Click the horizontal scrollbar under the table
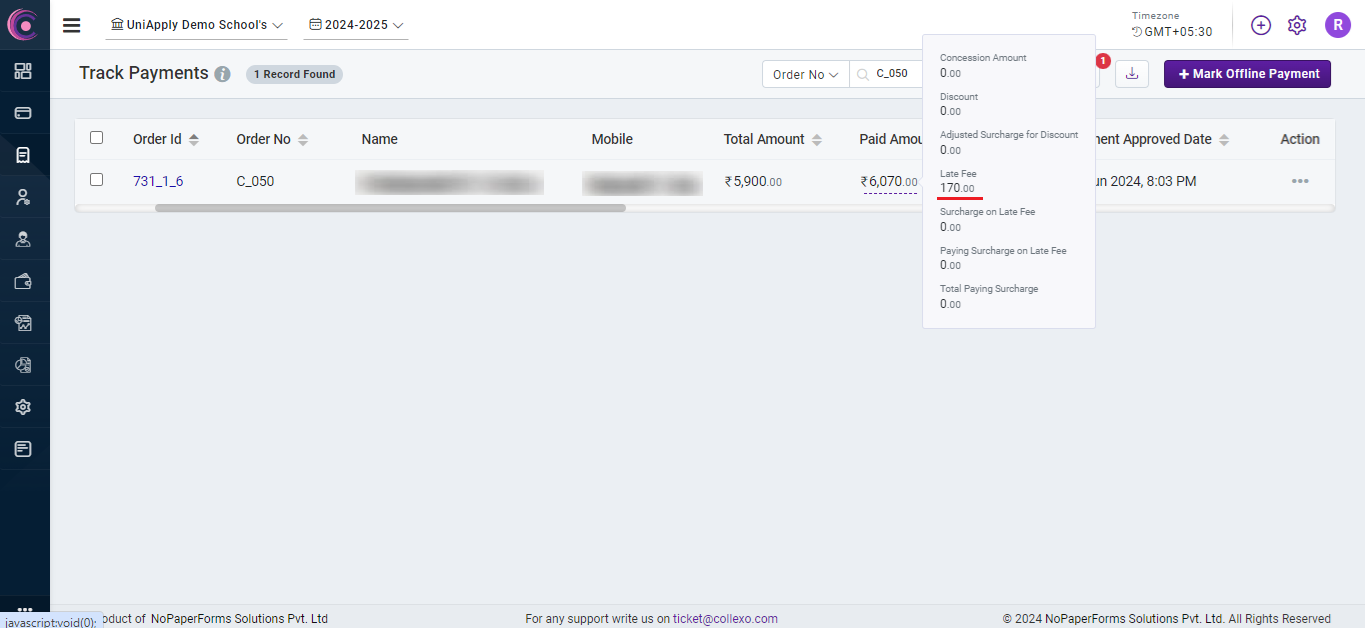The image size is (1365, 628). pos(390,208)
